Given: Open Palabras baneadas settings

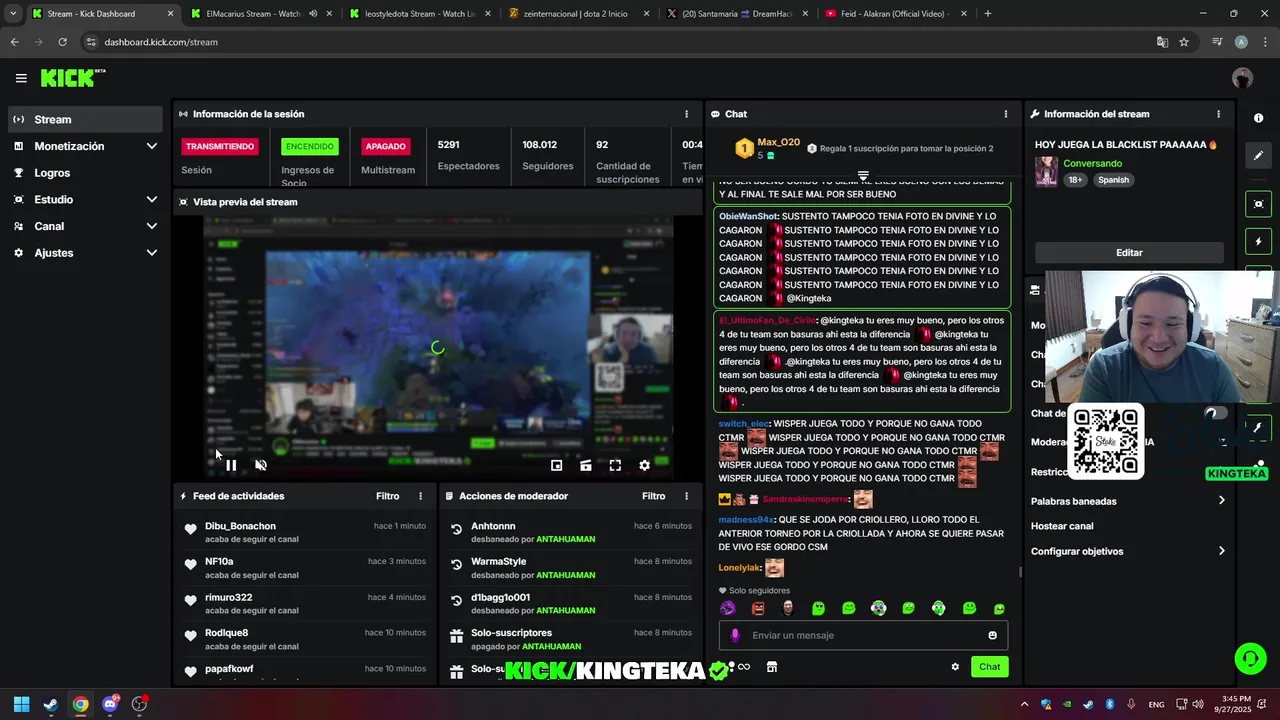Looking at the screenshot, I should (x=1128, y=501).
